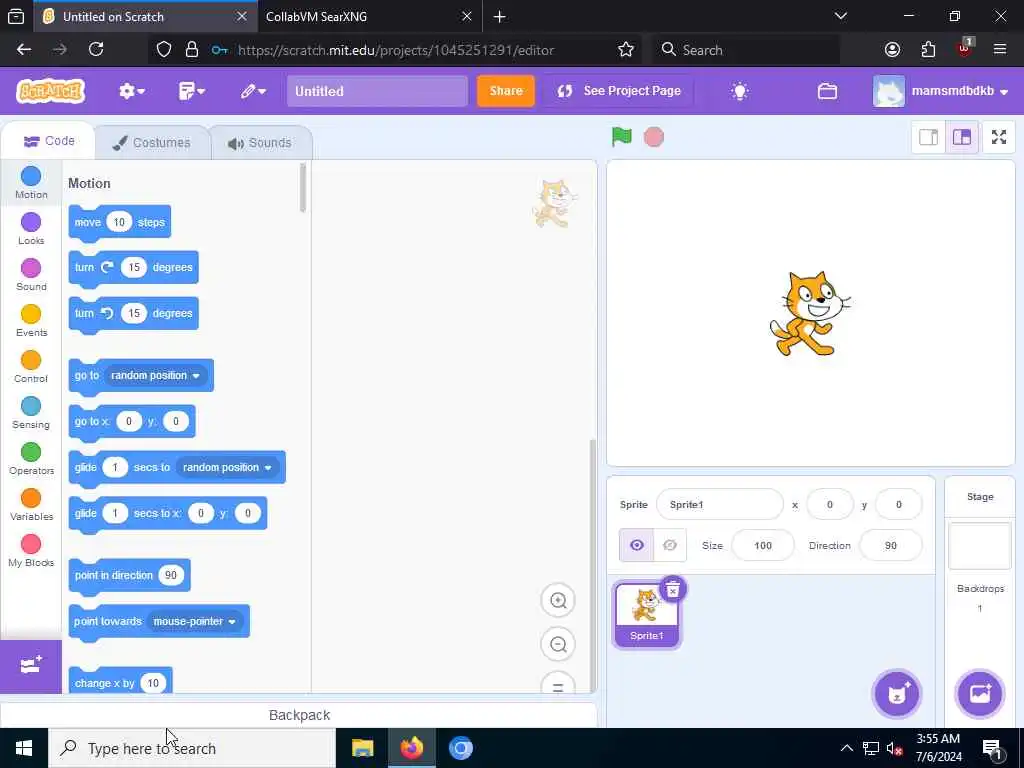Open 'point towards mouse-pointer' dropdown
This screenshot has height=768, width=1024.
[x=195, y=621]
